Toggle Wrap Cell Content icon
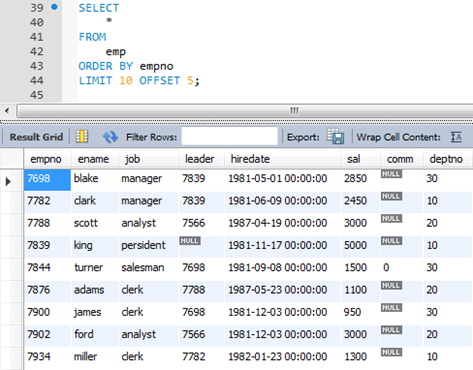 [x=456, y=137]
